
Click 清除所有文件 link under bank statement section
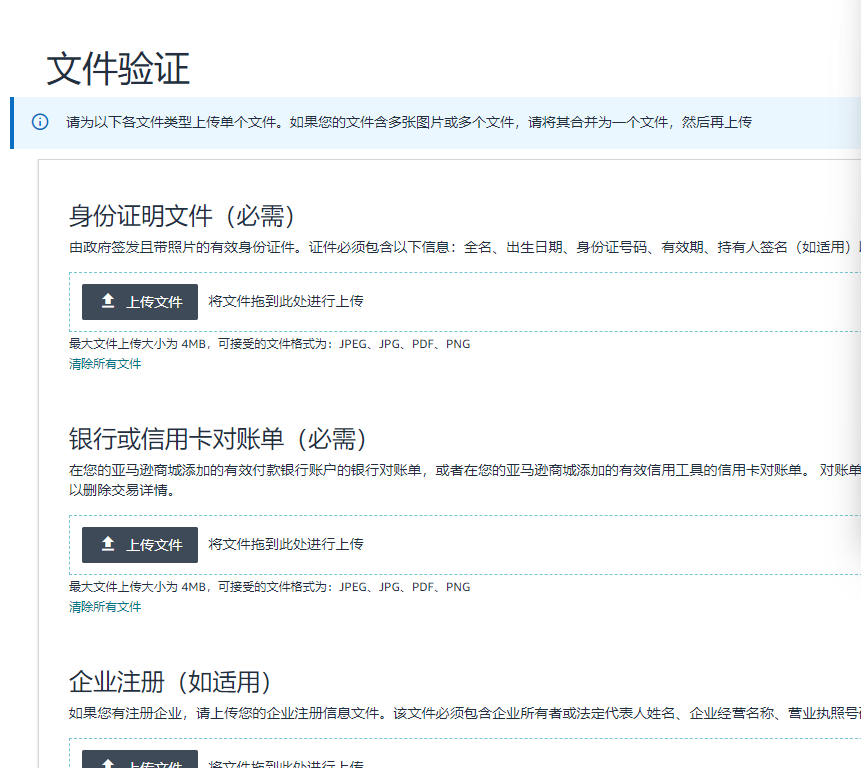click(x=105, y=607)
